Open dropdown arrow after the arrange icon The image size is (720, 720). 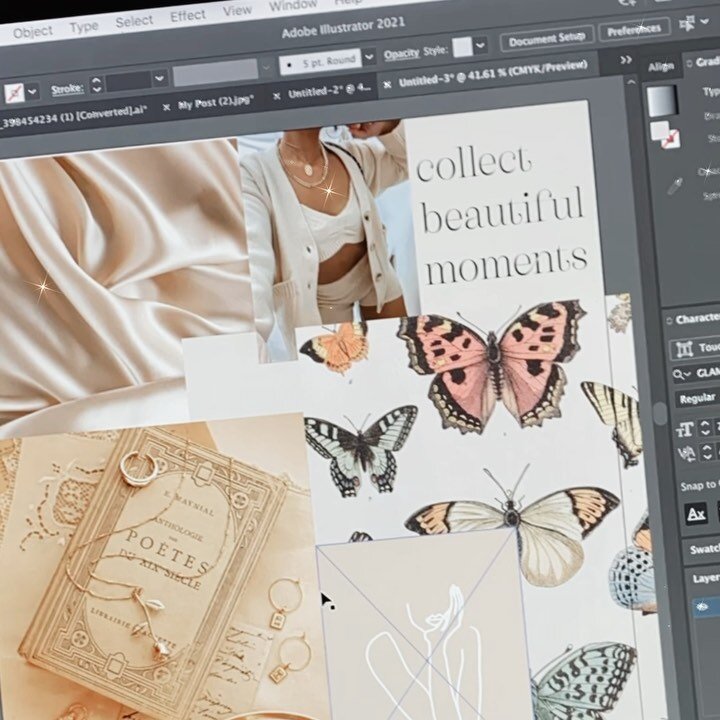pos(705,21)
